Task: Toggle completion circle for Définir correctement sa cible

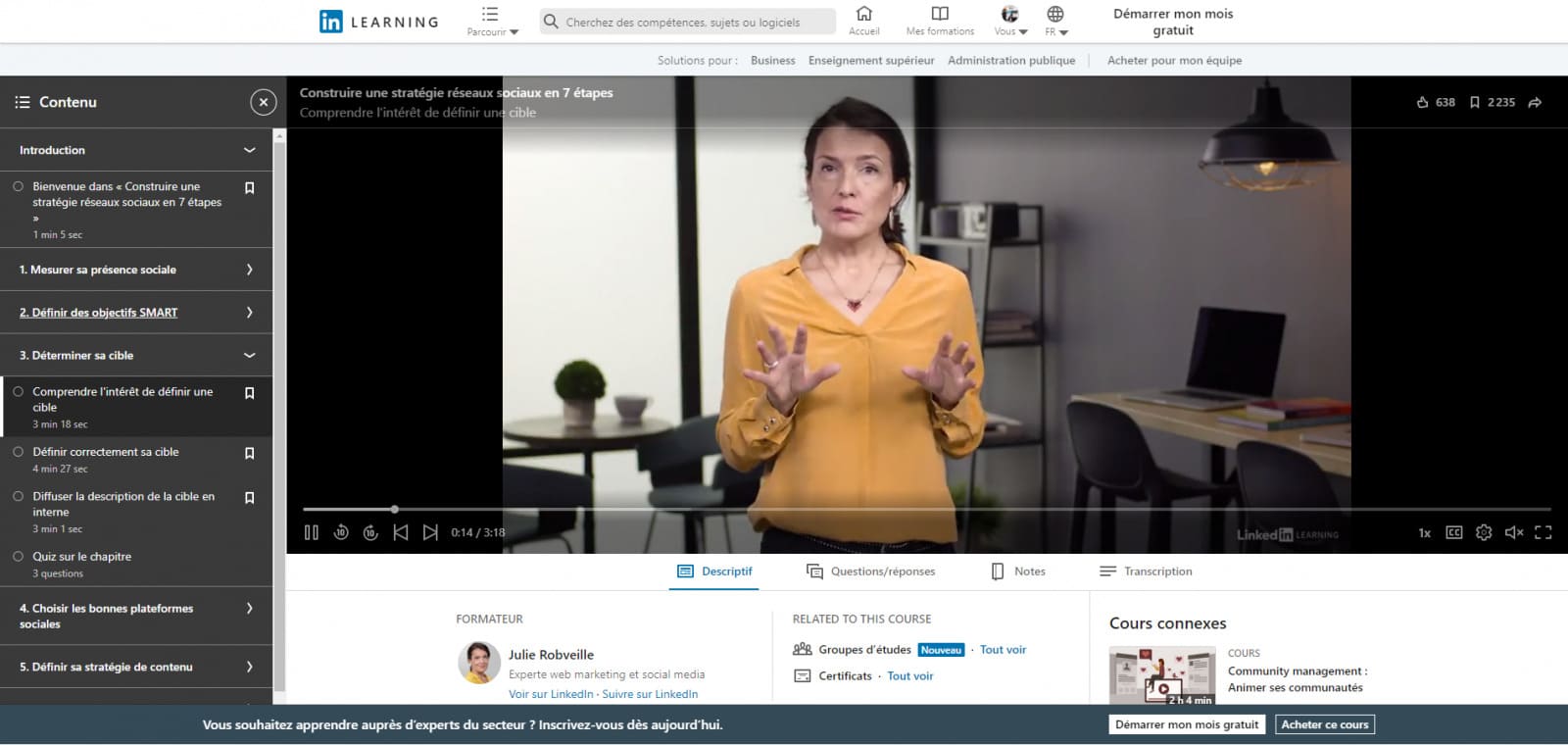Action: pyautogui.click(x=18, y=452)
